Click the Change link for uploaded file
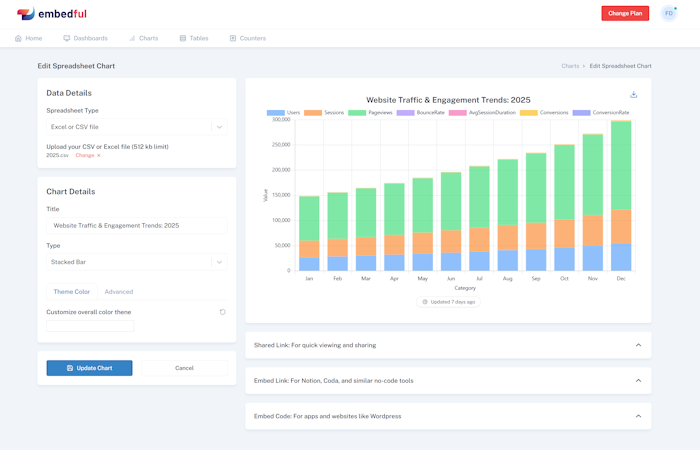The width and height of the screenshot is (700, 450). (85, 155)
